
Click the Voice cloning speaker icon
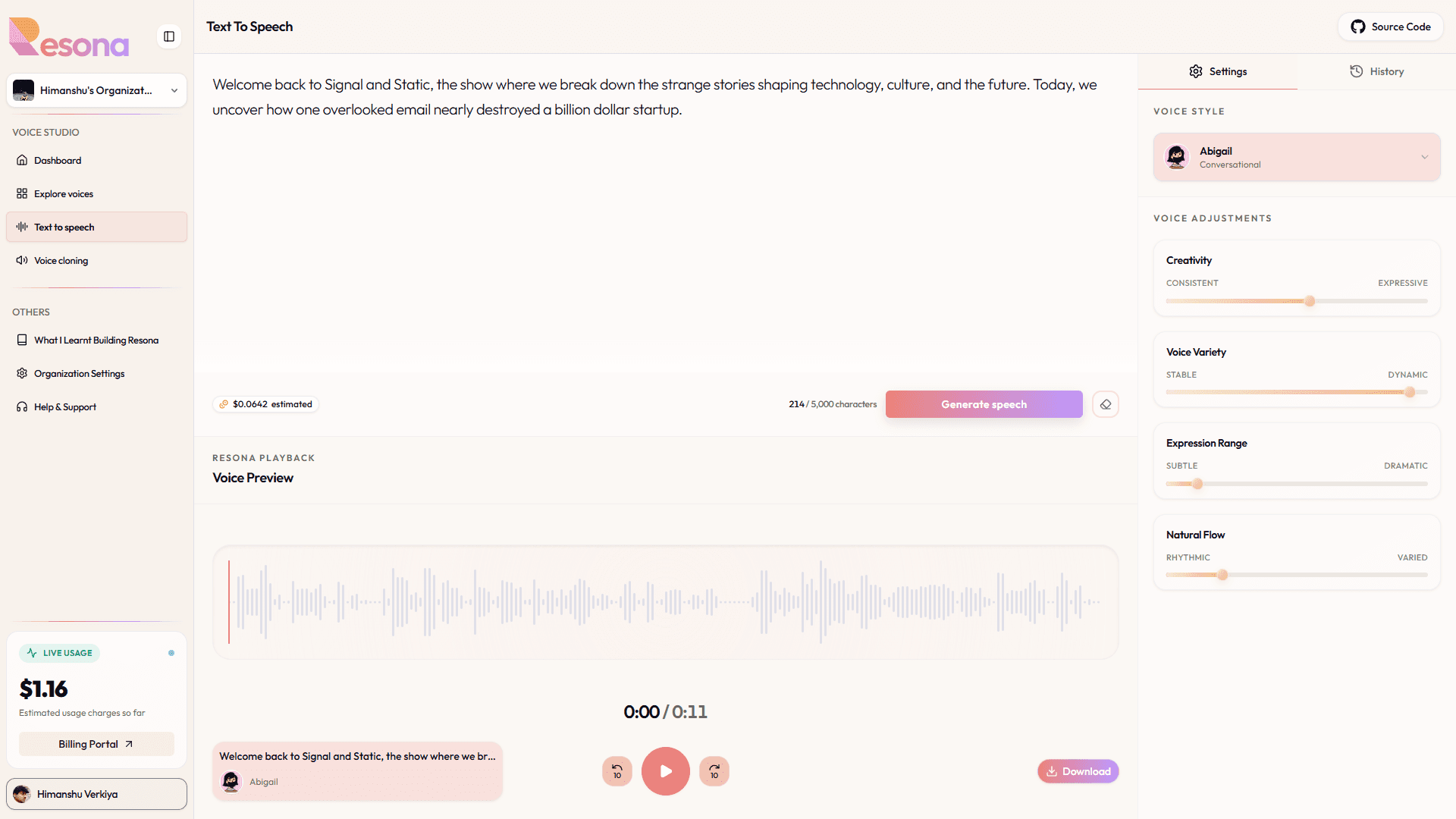pyautogui.click(x=22, y=260)
